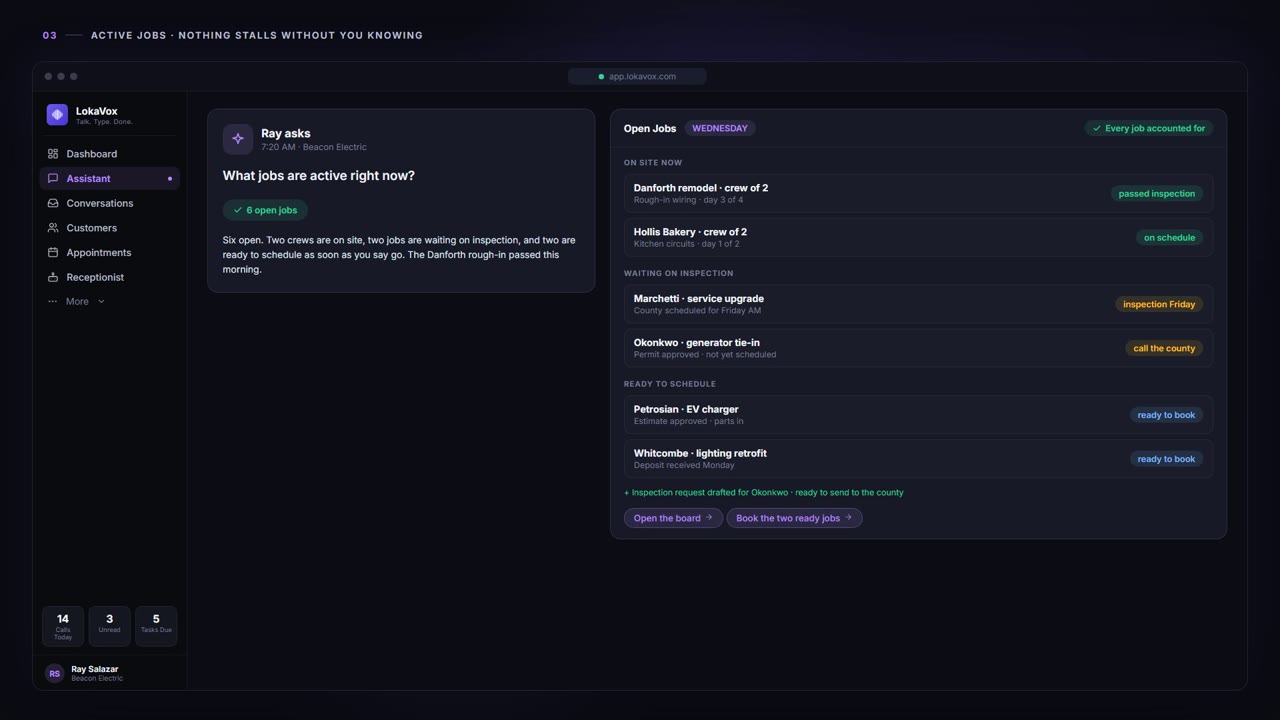Viewport: 1280px width, 720px height.
Task: Open the Danforth remodel job row
Action: click(x=918, y=193)
